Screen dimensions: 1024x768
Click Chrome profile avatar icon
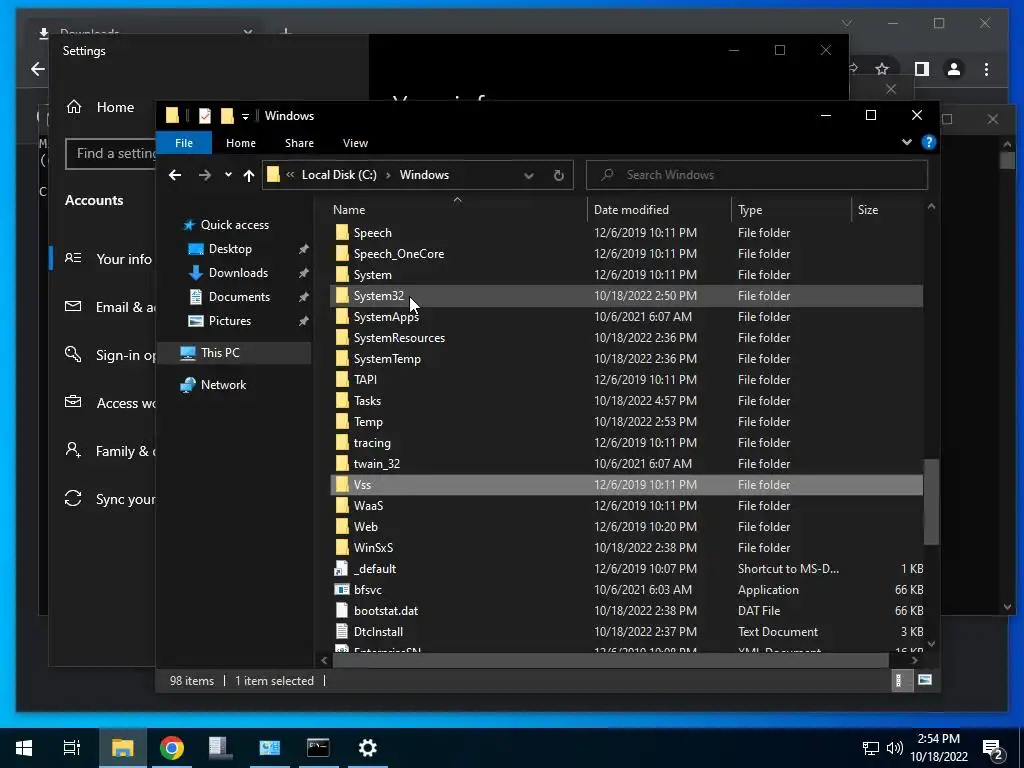click(x=954, y=69)
